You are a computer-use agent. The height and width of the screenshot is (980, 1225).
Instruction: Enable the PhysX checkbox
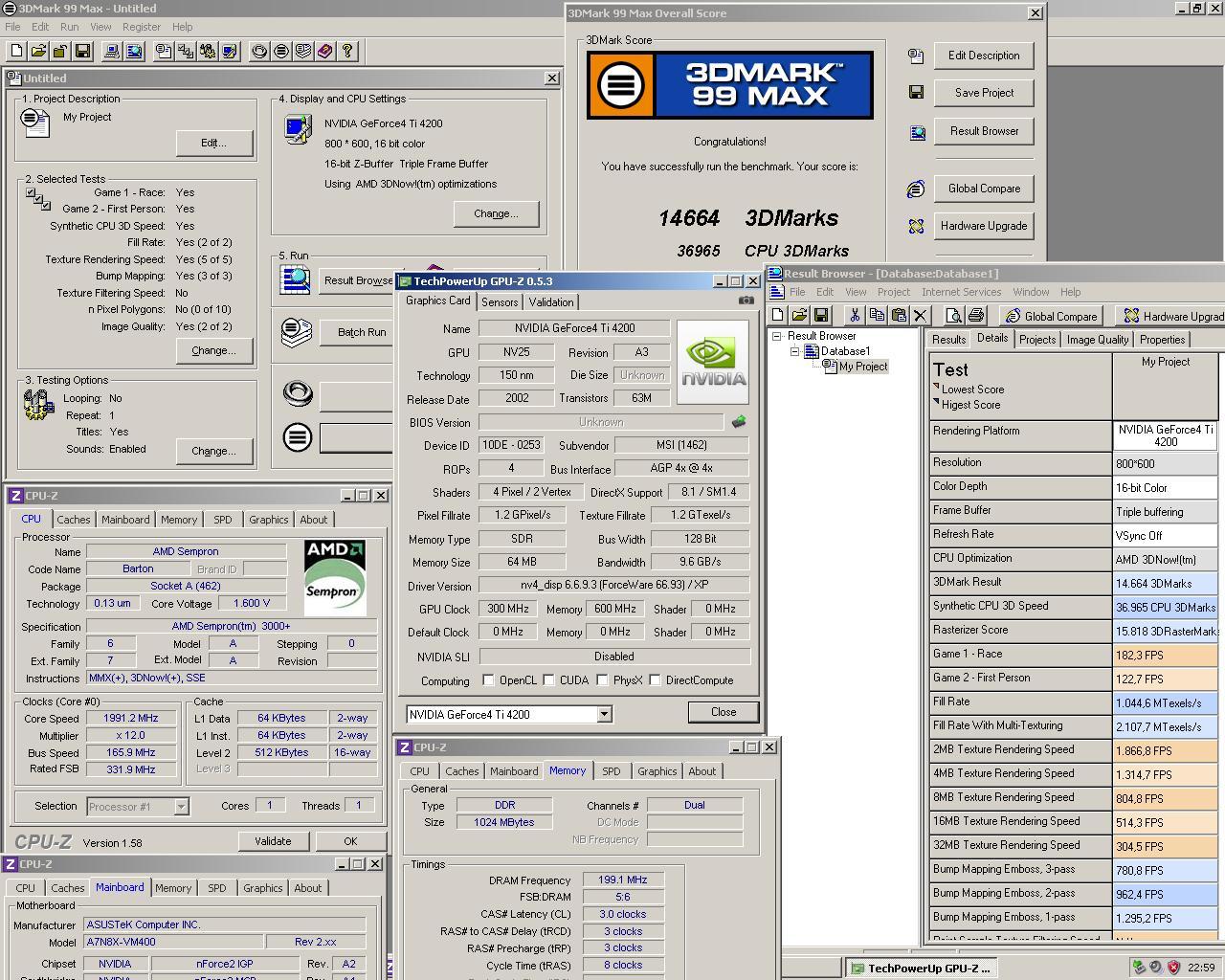(x=602, y=680)
